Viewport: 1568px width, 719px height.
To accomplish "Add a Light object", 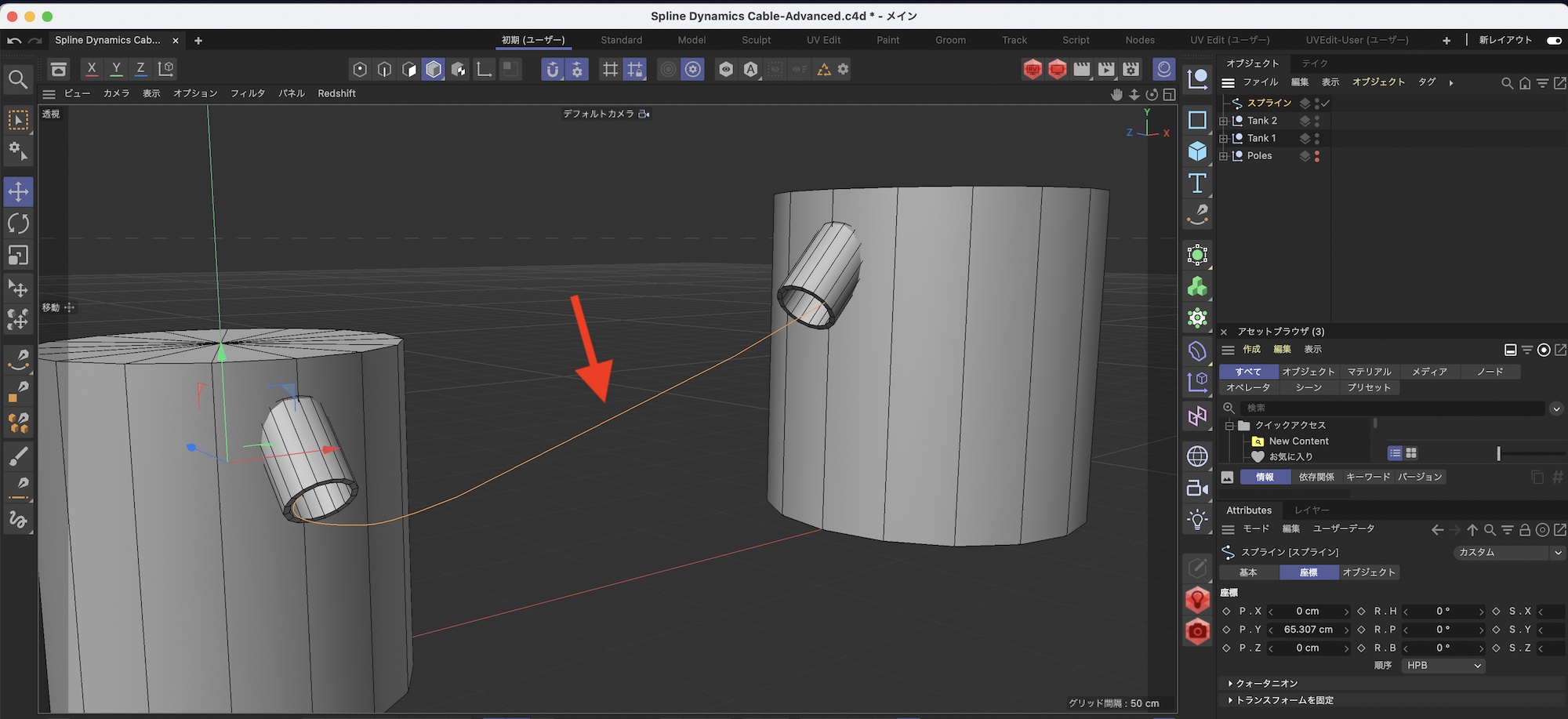I will point(1197,519).
